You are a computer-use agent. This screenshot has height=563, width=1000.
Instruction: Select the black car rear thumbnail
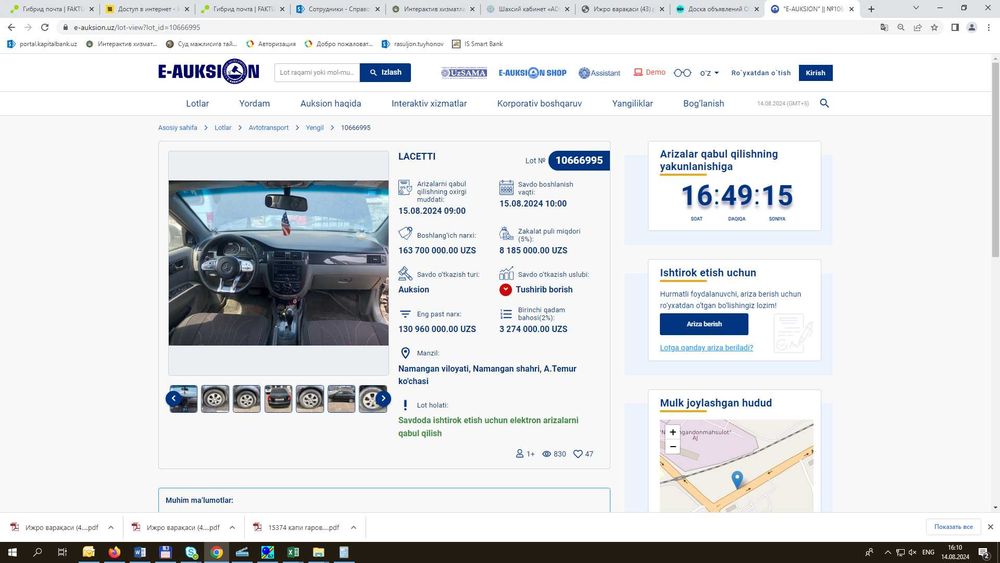pyautogui.click(x=278, y=398)
